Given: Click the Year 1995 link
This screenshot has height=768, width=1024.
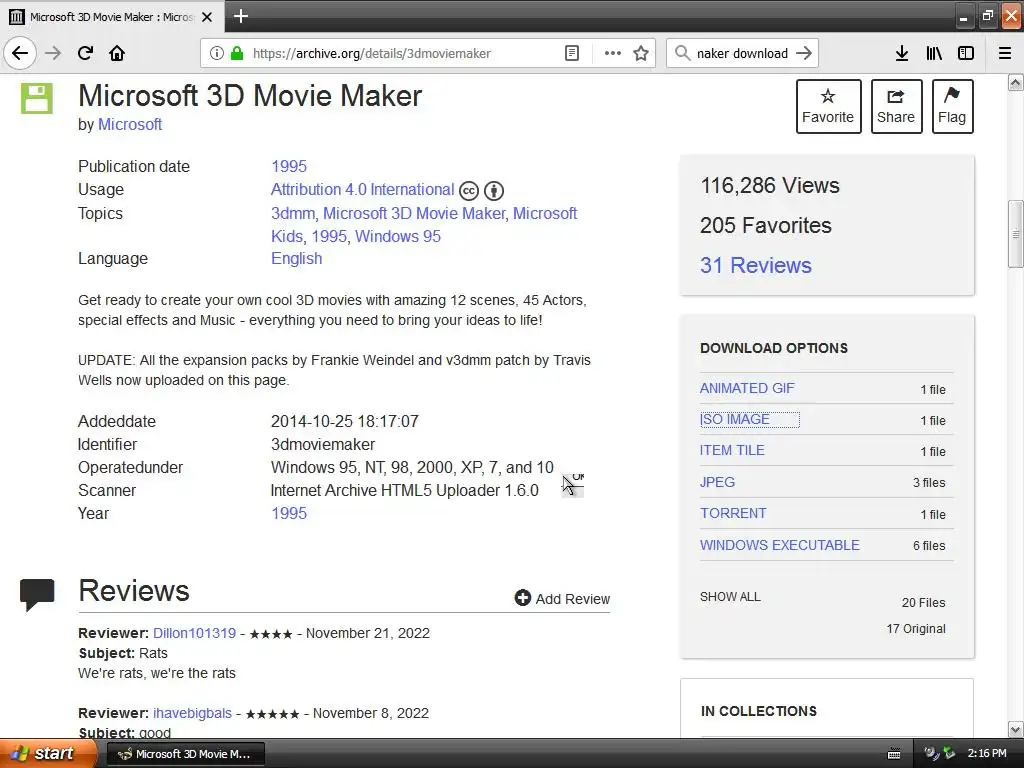Looking at the screenshot, I should [x=289, y=513].
